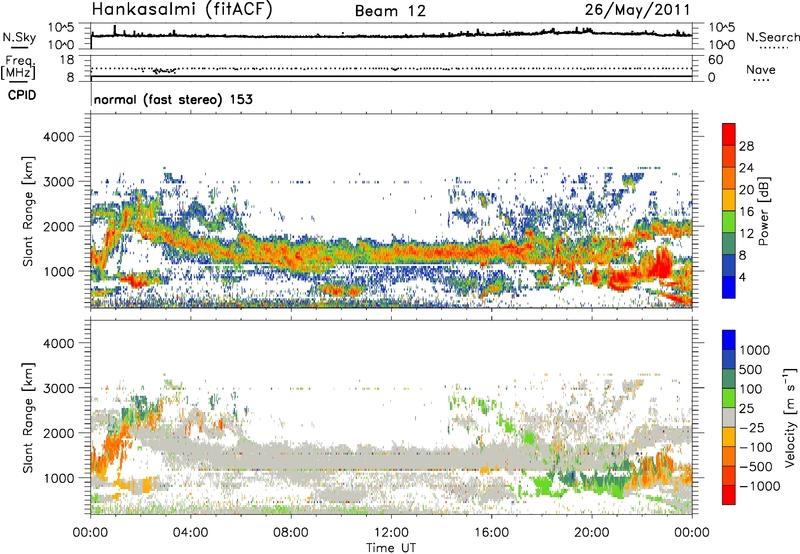Click the grey segment of the velocity colorbar

[x=729, y=417]
